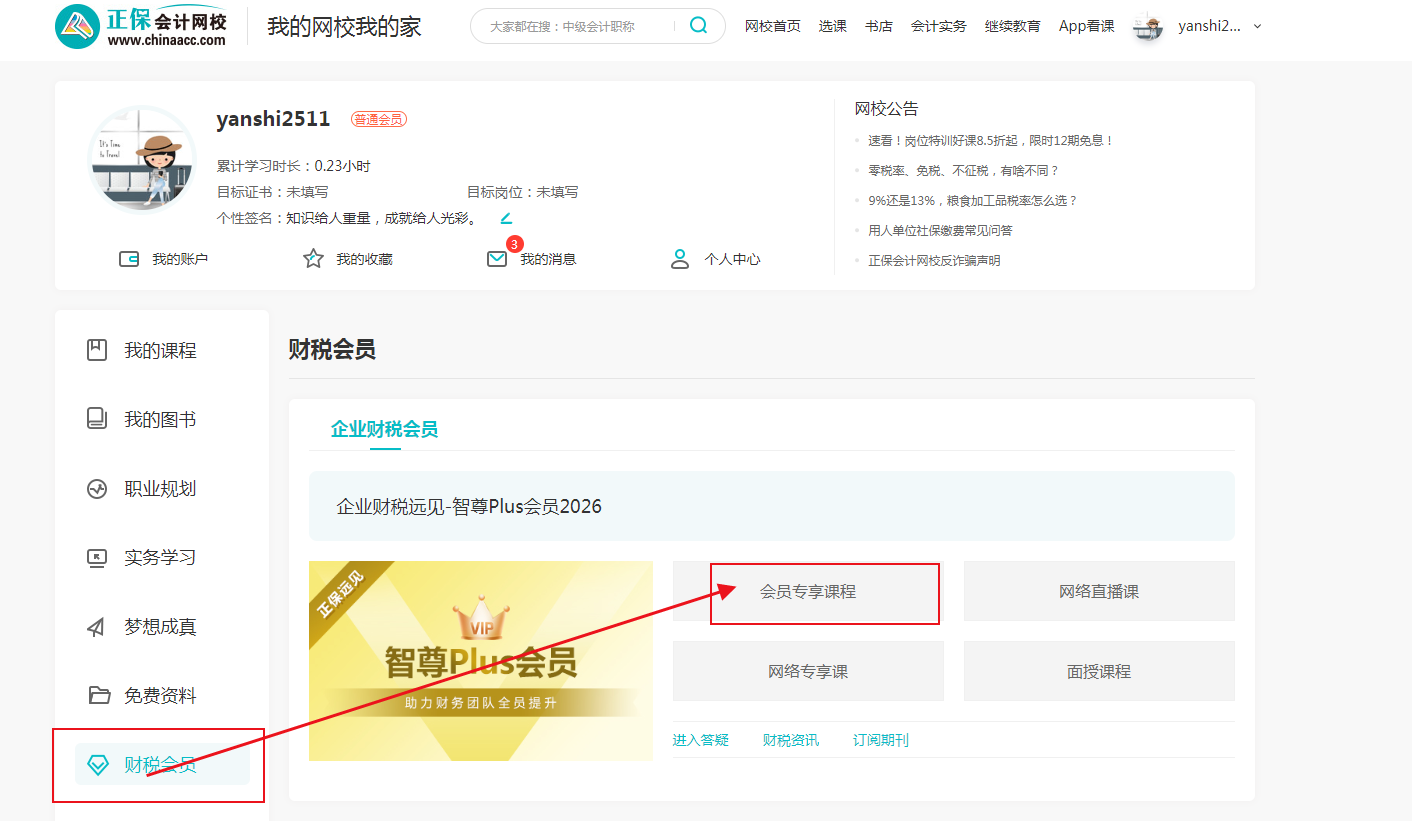Open 个人中心 text link

tap(732, 259)
